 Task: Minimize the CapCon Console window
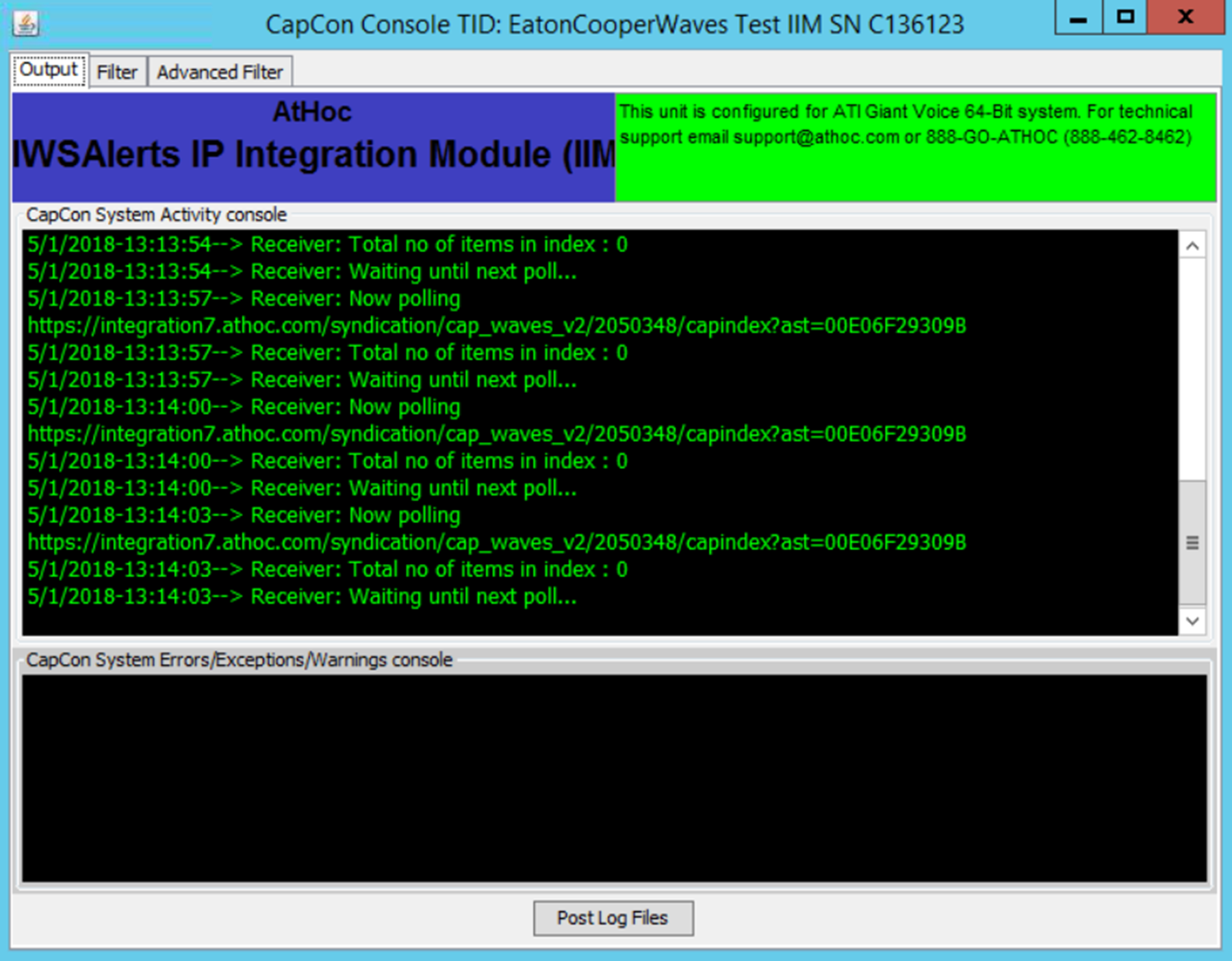1079,18
